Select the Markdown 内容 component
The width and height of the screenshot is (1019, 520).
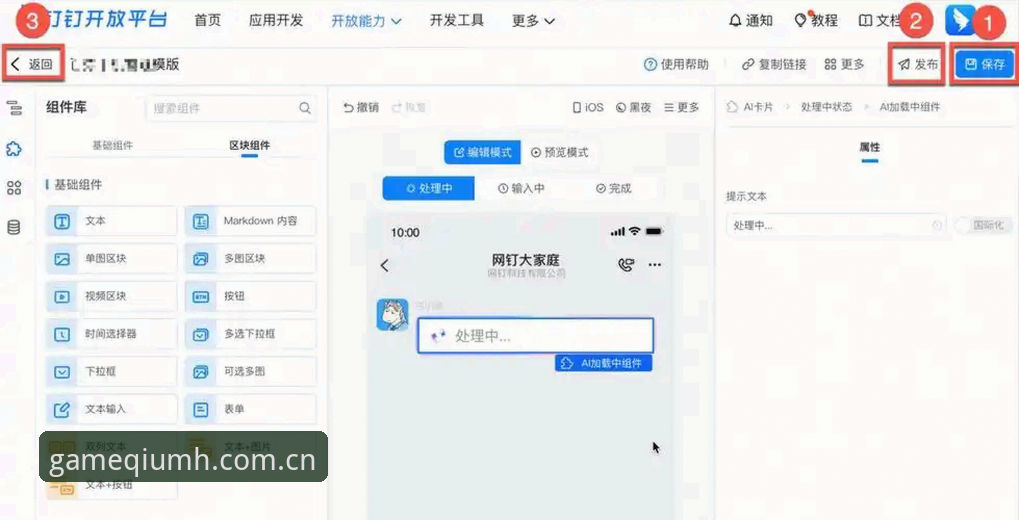251,221
